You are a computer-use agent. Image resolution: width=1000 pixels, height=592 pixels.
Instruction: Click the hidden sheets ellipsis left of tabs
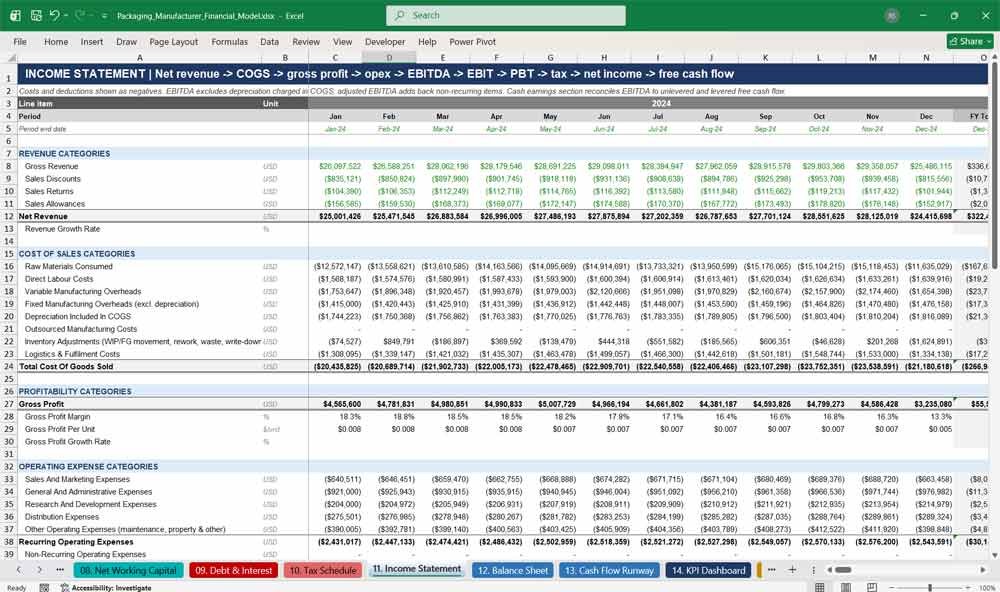point(60,570)
